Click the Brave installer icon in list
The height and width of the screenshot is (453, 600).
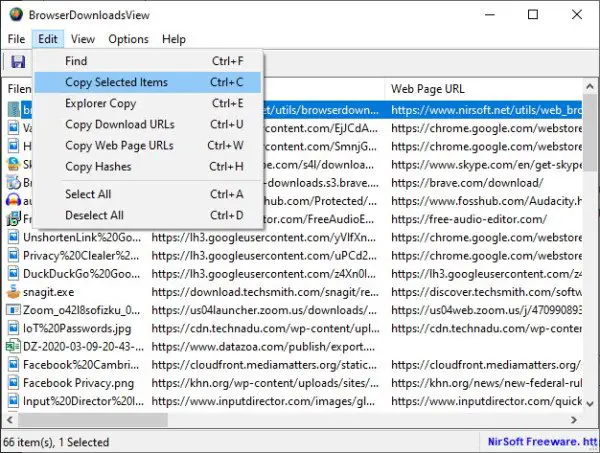click(13, 183)
